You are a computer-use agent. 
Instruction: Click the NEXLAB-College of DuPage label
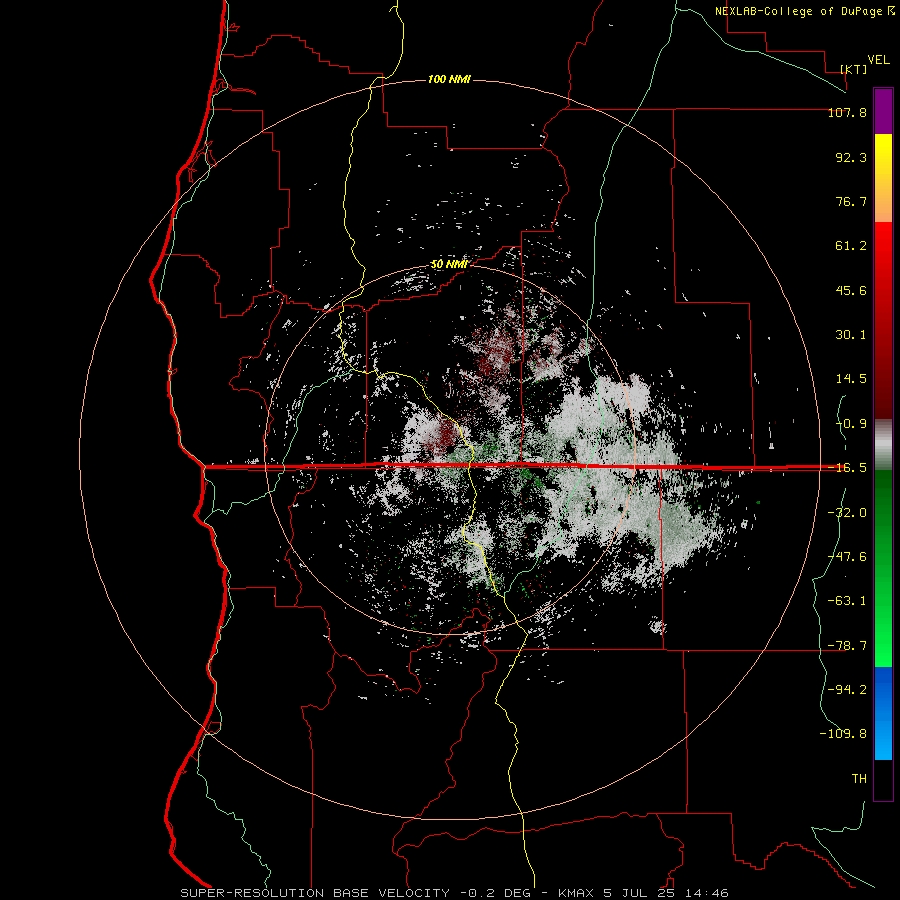(804, 11)
